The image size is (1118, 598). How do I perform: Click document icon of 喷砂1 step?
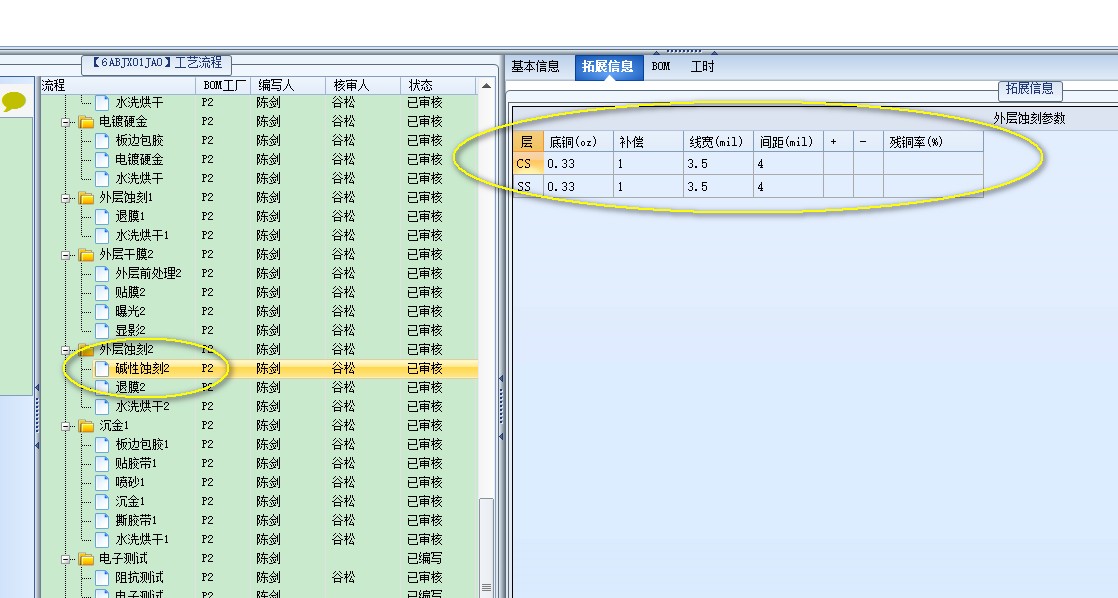(103, 483)
